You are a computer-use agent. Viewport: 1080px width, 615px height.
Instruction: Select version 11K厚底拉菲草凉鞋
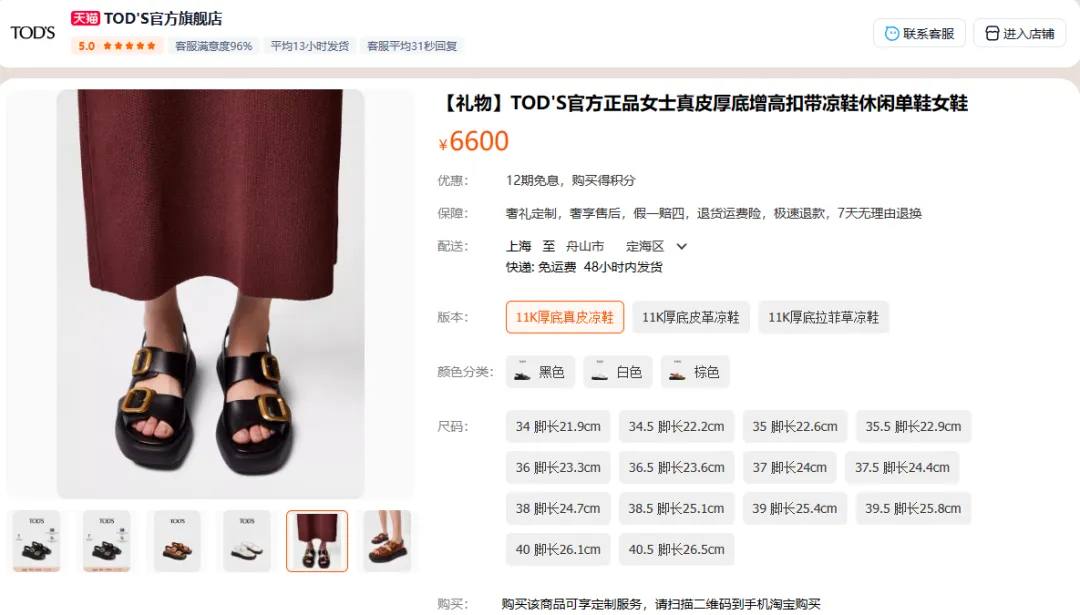point(824,317)
